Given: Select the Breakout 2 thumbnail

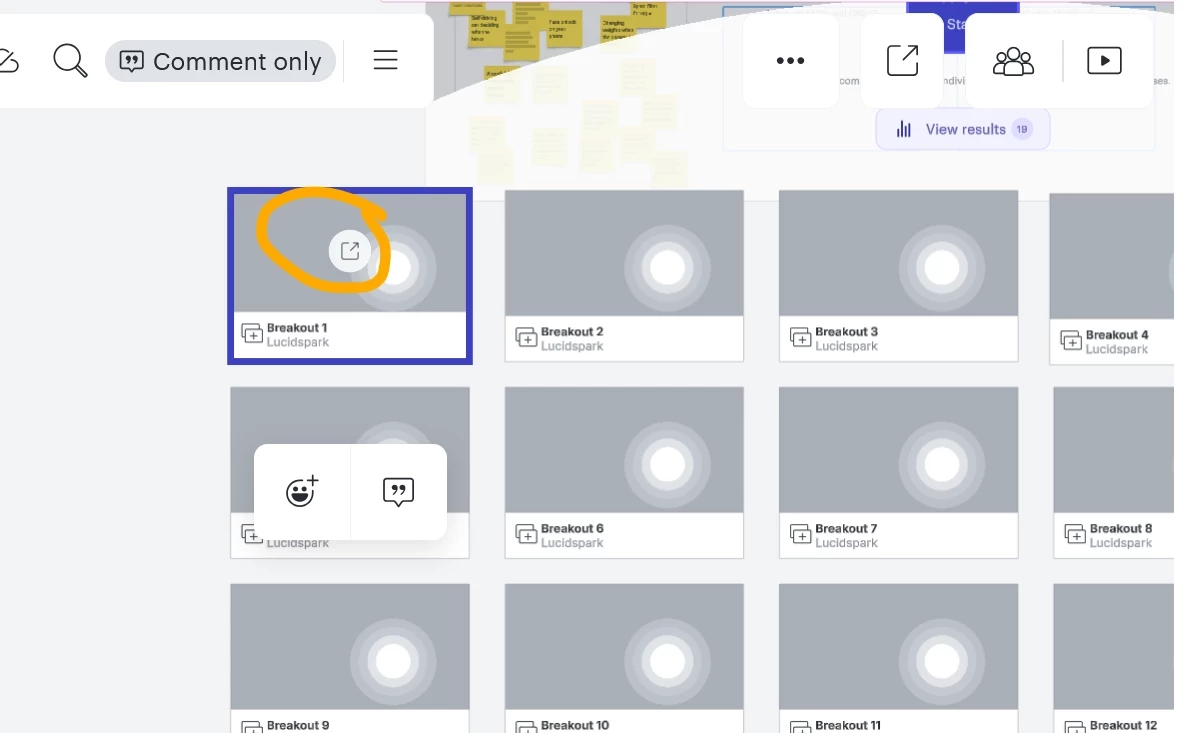Looking at the screenshot, I should [x=624, y=253].
